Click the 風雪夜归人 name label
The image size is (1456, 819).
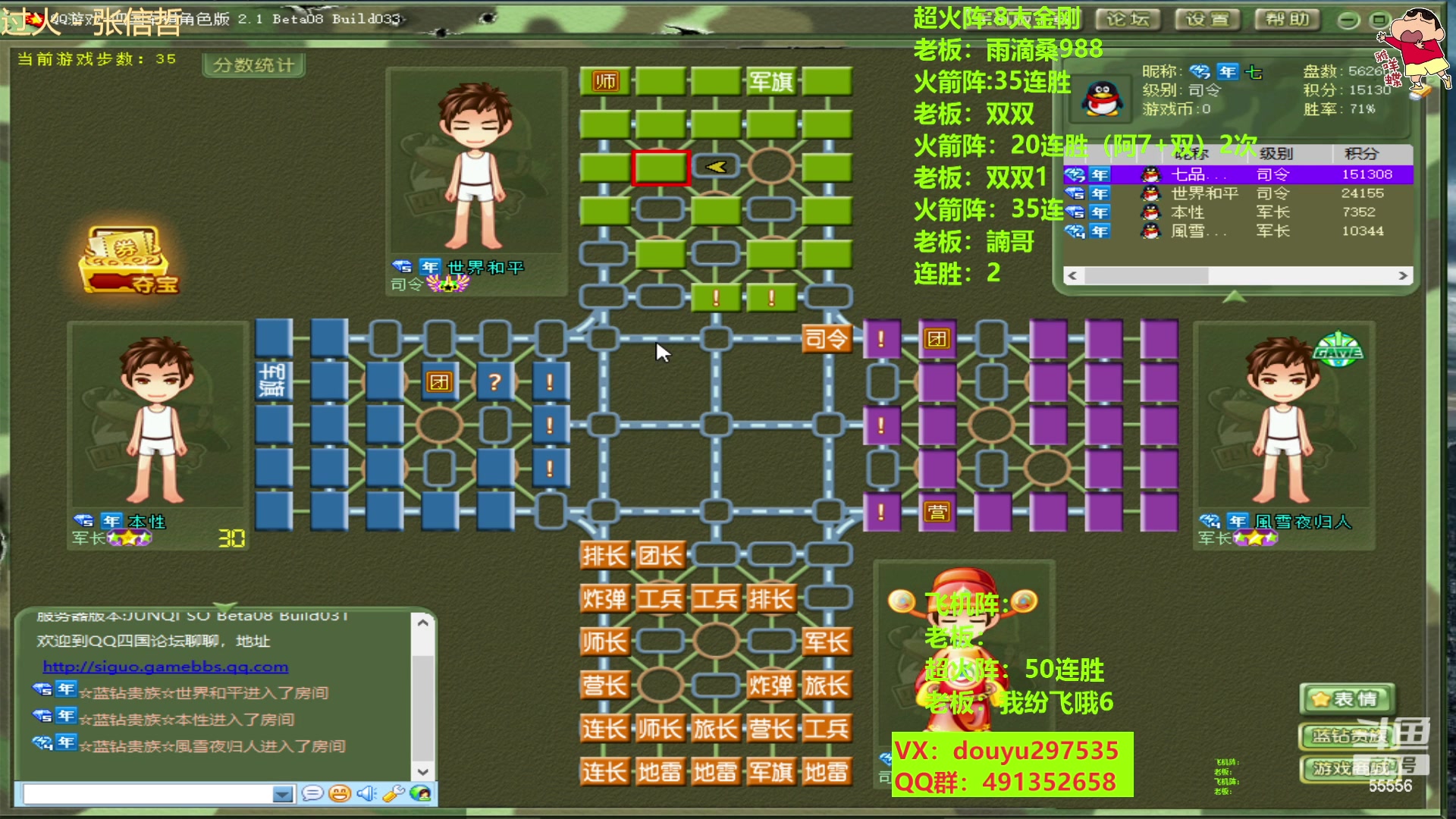click(x=1303, y=522)
